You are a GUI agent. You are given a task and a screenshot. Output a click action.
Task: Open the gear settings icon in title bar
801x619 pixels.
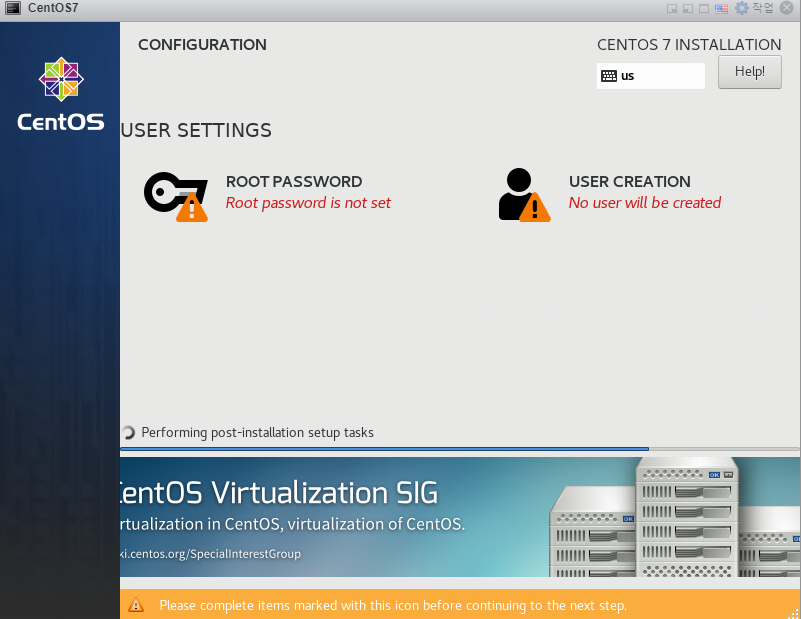tap(741, 8)
